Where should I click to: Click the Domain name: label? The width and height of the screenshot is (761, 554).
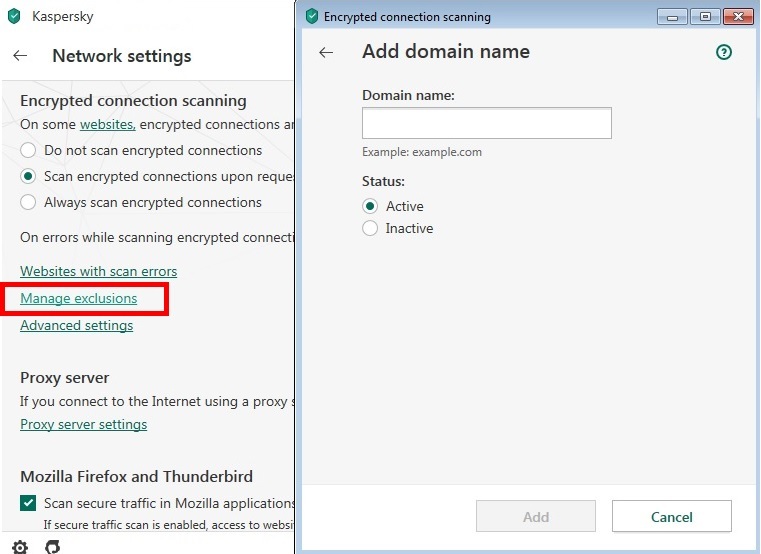[408, 96]
